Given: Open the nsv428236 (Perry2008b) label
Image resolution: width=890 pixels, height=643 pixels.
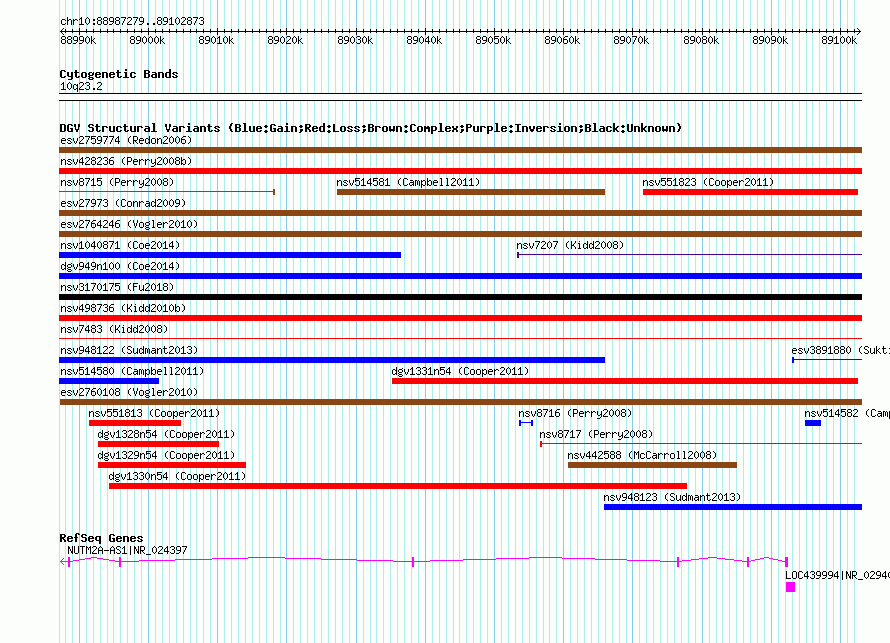Looking at the screenshot, I should coord(126,161).
